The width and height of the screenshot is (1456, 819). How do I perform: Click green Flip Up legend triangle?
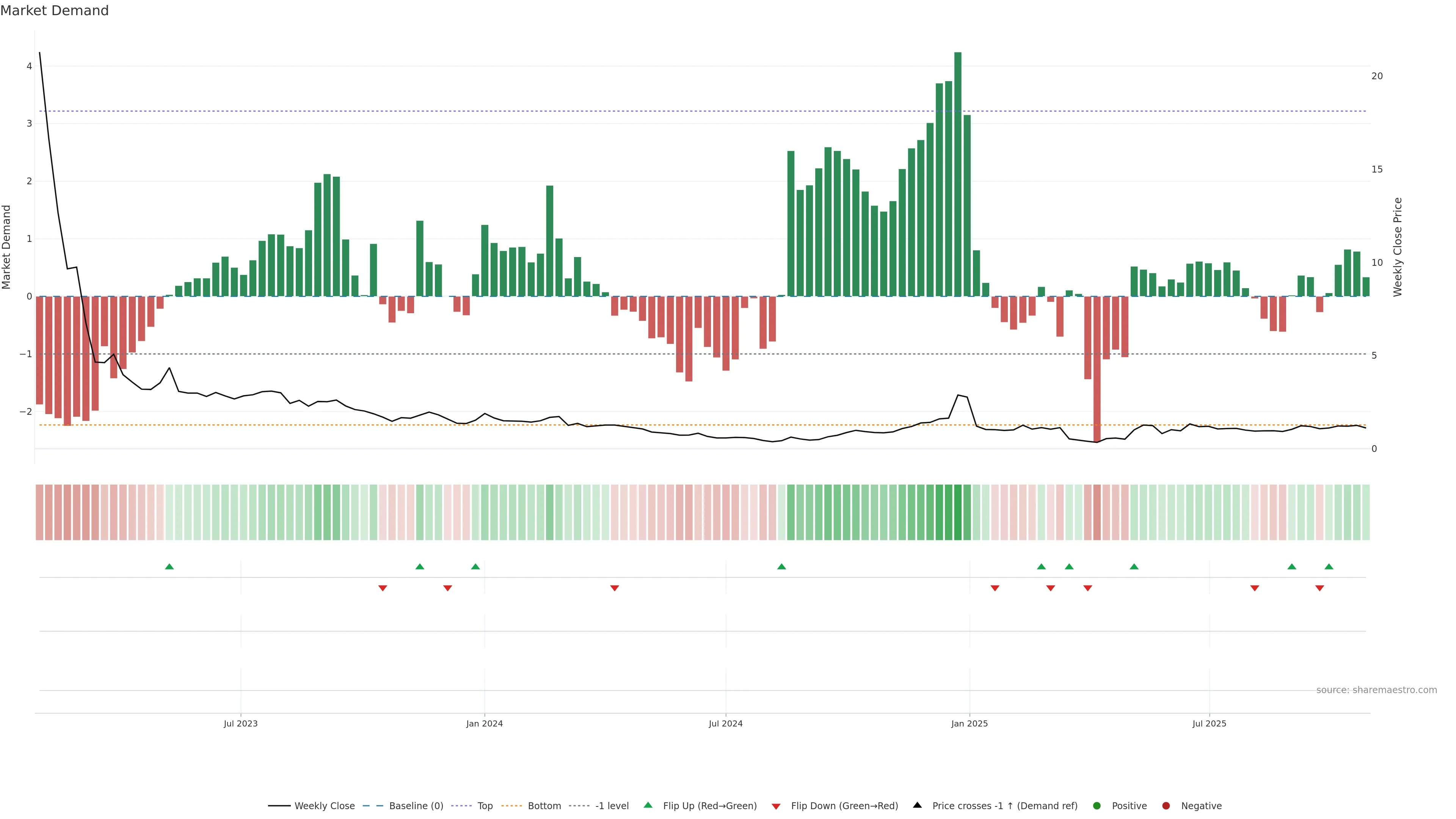[648, 805]
